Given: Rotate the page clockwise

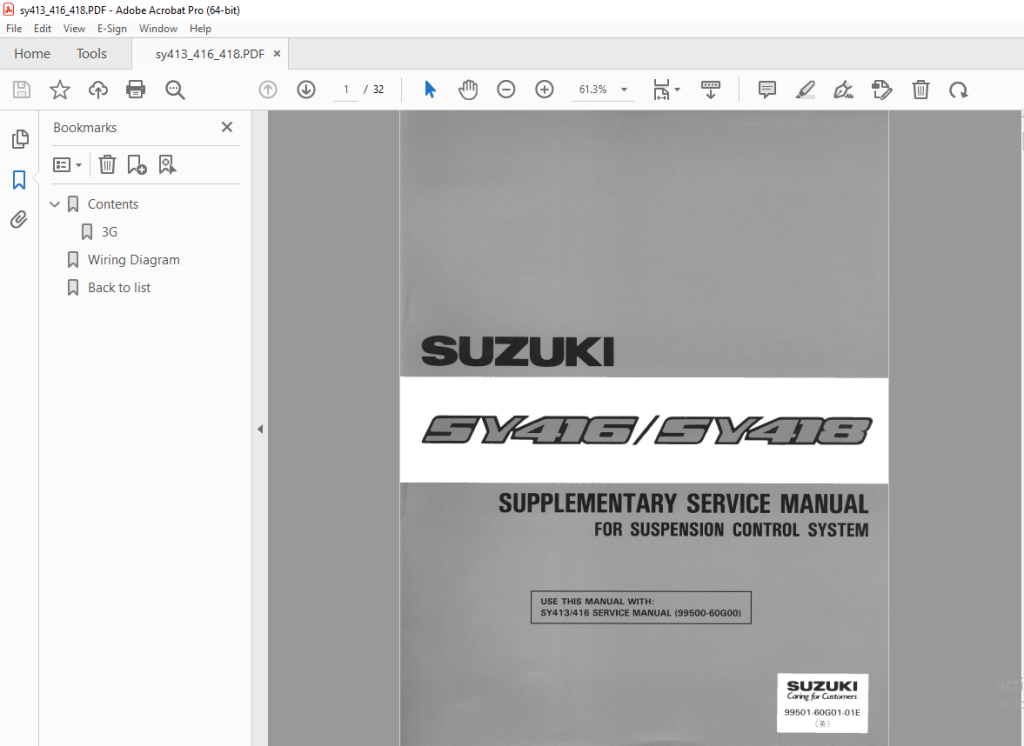Looking at the screenshot, I should tap(958, 89).
